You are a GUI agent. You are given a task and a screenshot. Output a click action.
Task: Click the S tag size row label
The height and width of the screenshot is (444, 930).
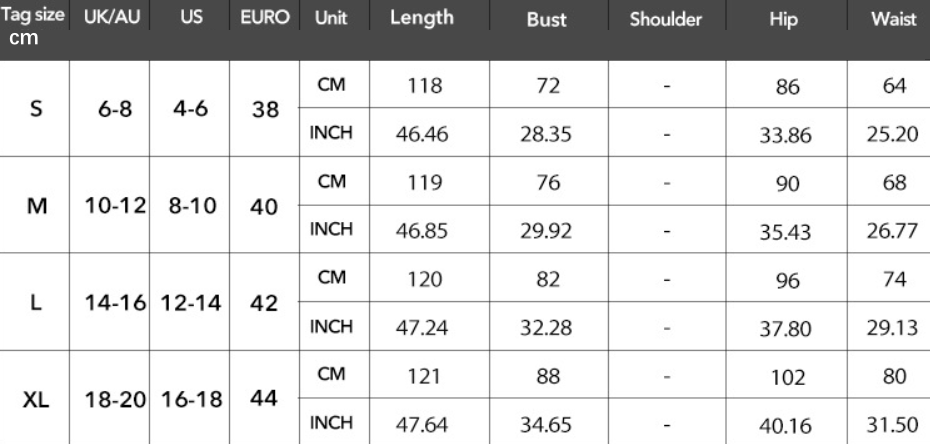pyautogui.click(x=36, y=110)
